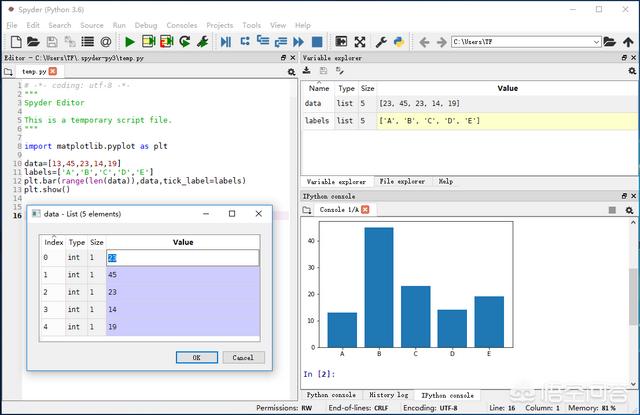Open Variable explorer options gear
Screen dimensions: 640x415
pyautogui.click(x=632, y=71)
